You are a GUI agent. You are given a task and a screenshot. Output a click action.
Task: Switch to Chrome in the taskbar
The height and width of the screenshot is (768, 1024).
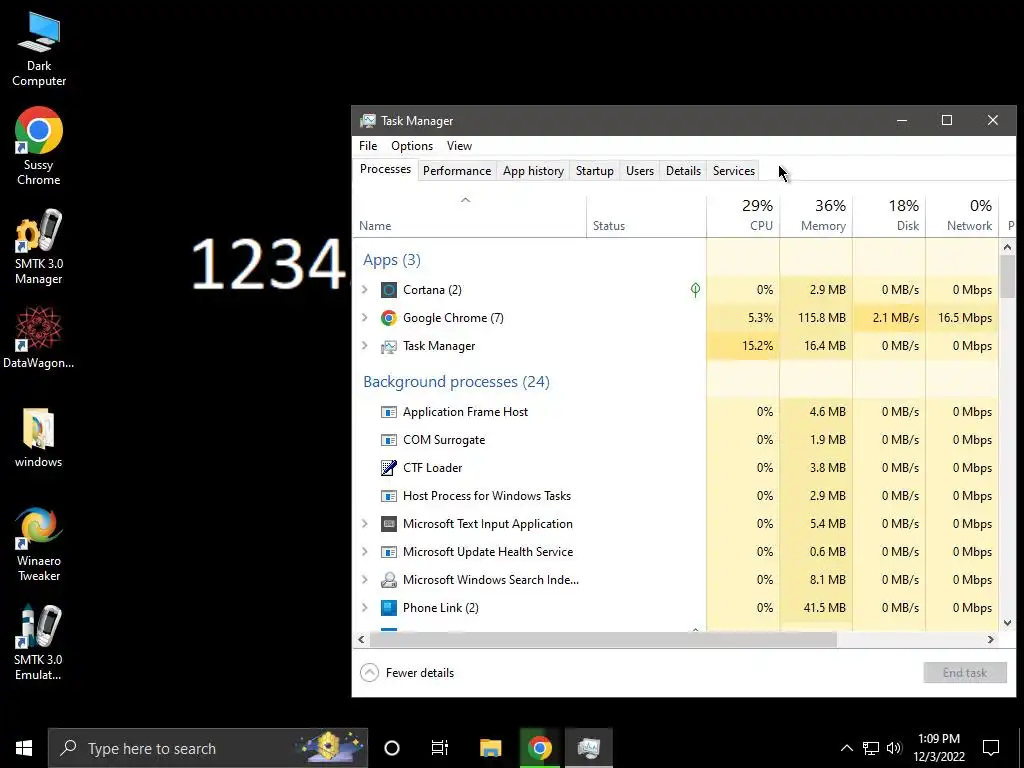click(x=539, y=748)
